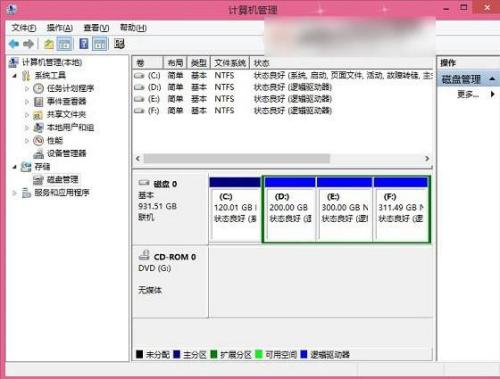
Task: Click the 无媒体 status text
Action: coord(150,290)
